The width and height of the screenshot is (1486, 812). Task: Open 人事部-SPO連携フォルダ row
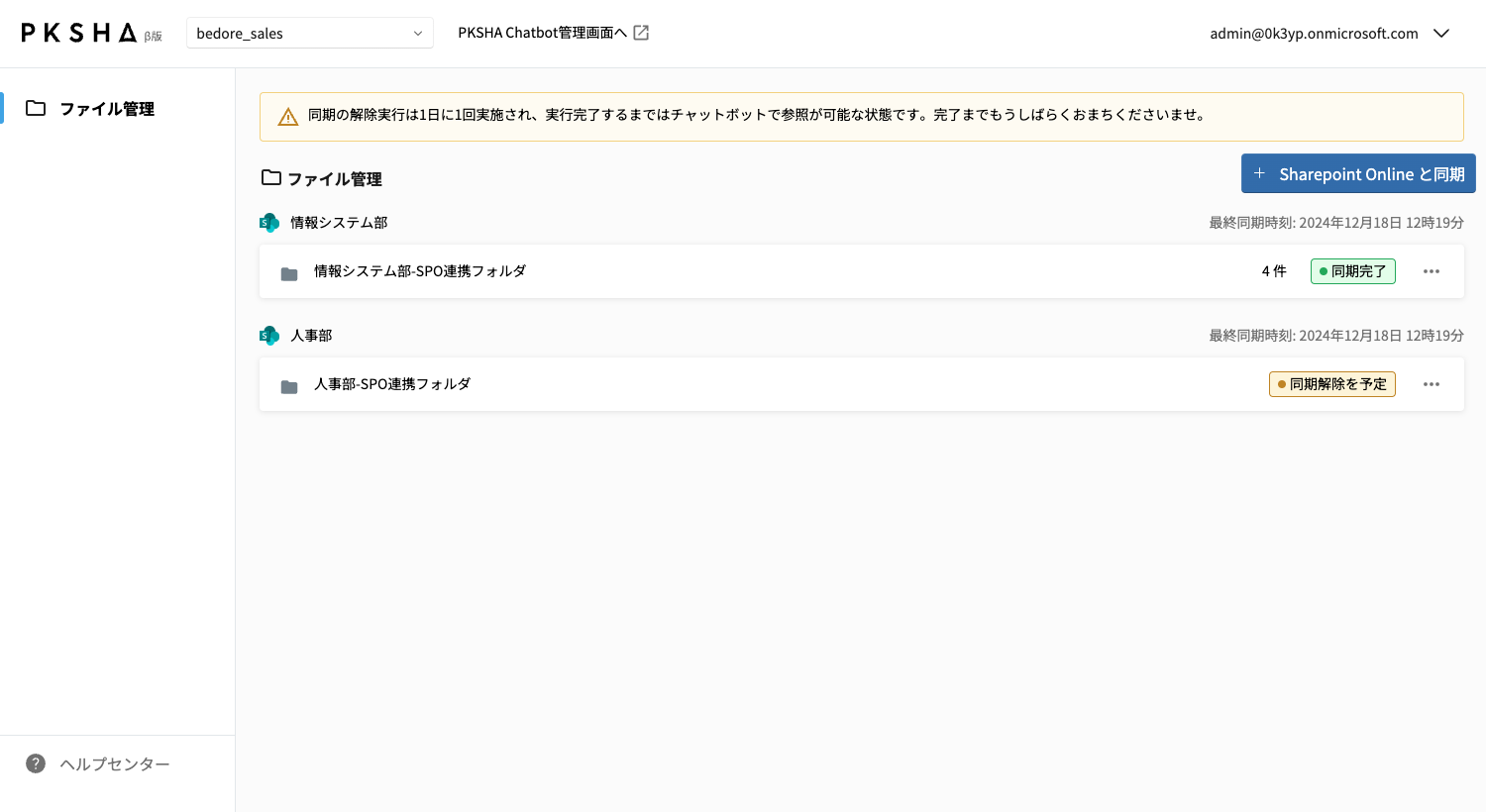(862, 384)
